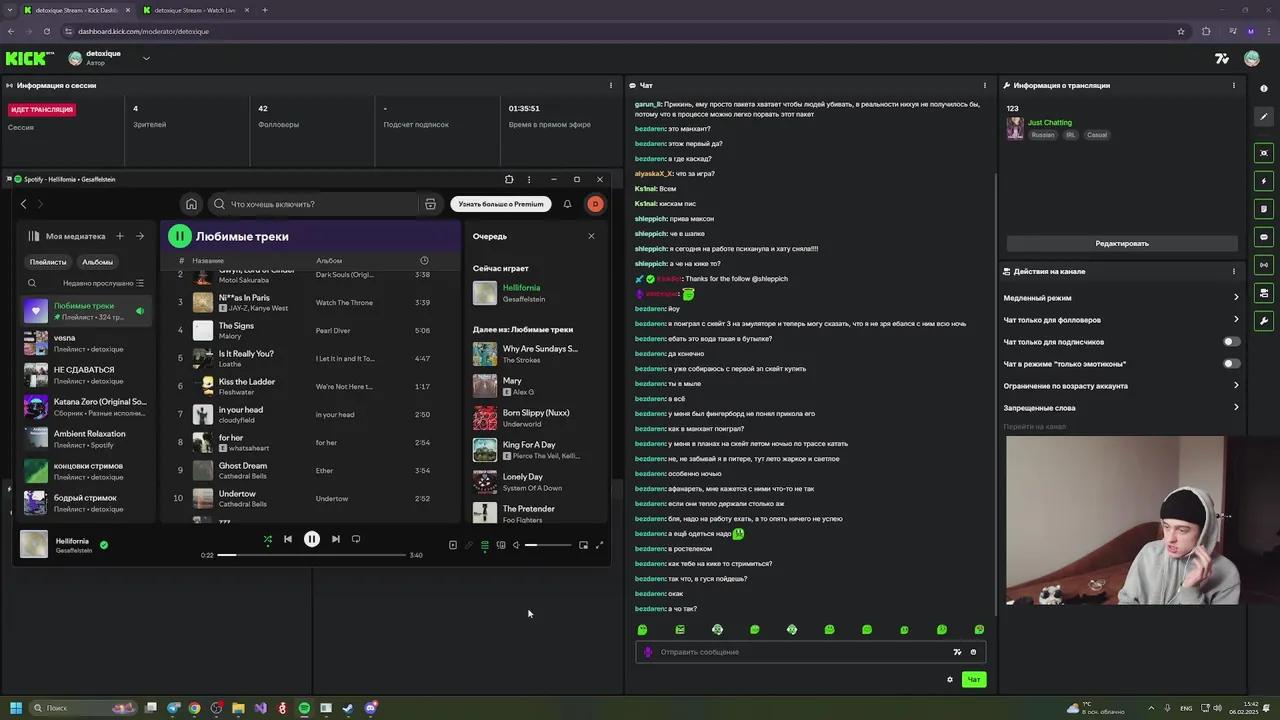Viewport: 1280px width, 720px height.
Task: Open chat settings gear icon
Action: [950, 680]
